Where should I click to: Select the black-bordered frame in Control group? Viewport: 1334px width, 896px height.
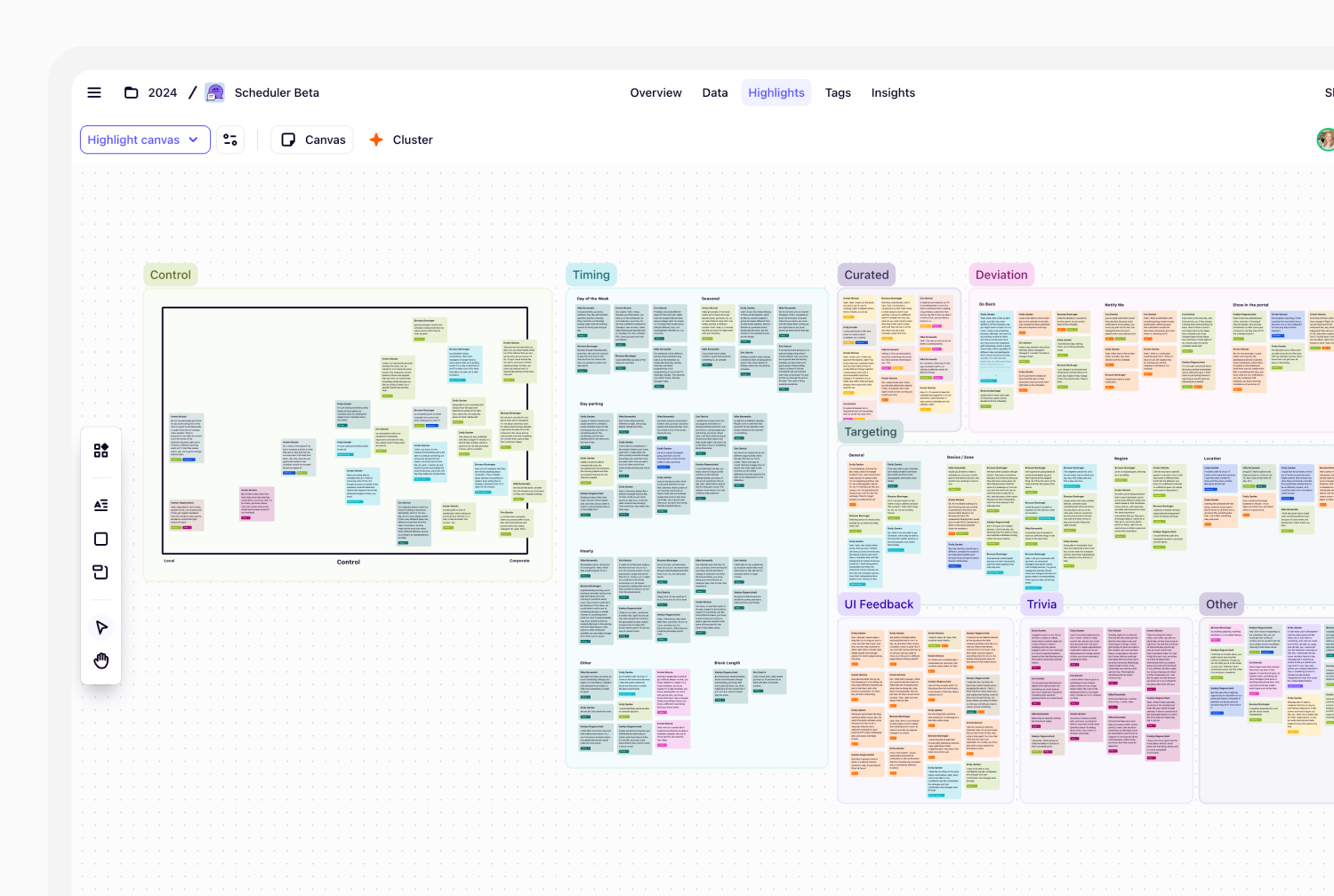345,431
